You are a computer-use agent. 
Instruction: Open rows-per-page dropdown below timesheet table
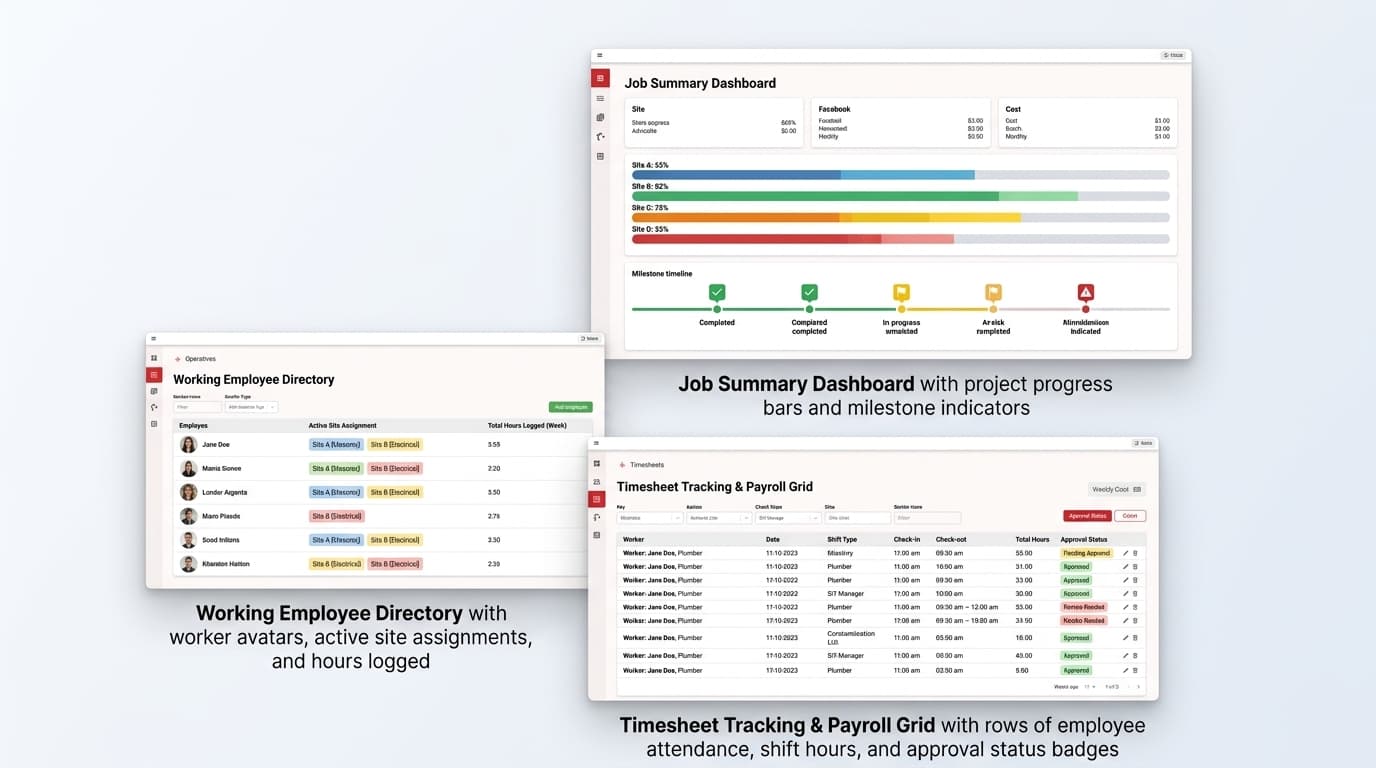1090,687
